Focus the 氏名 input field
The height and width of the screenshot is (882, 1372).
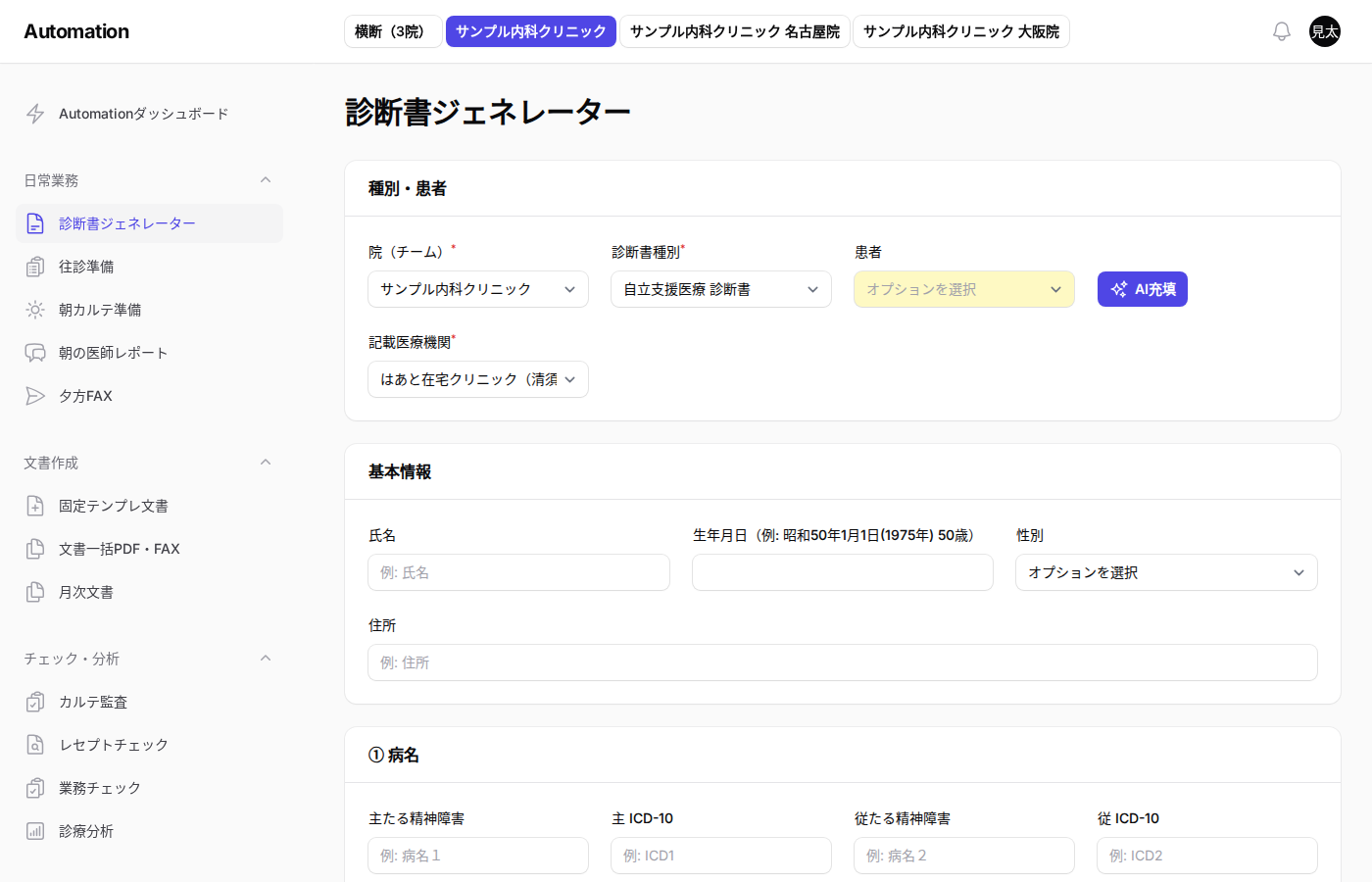518,572
